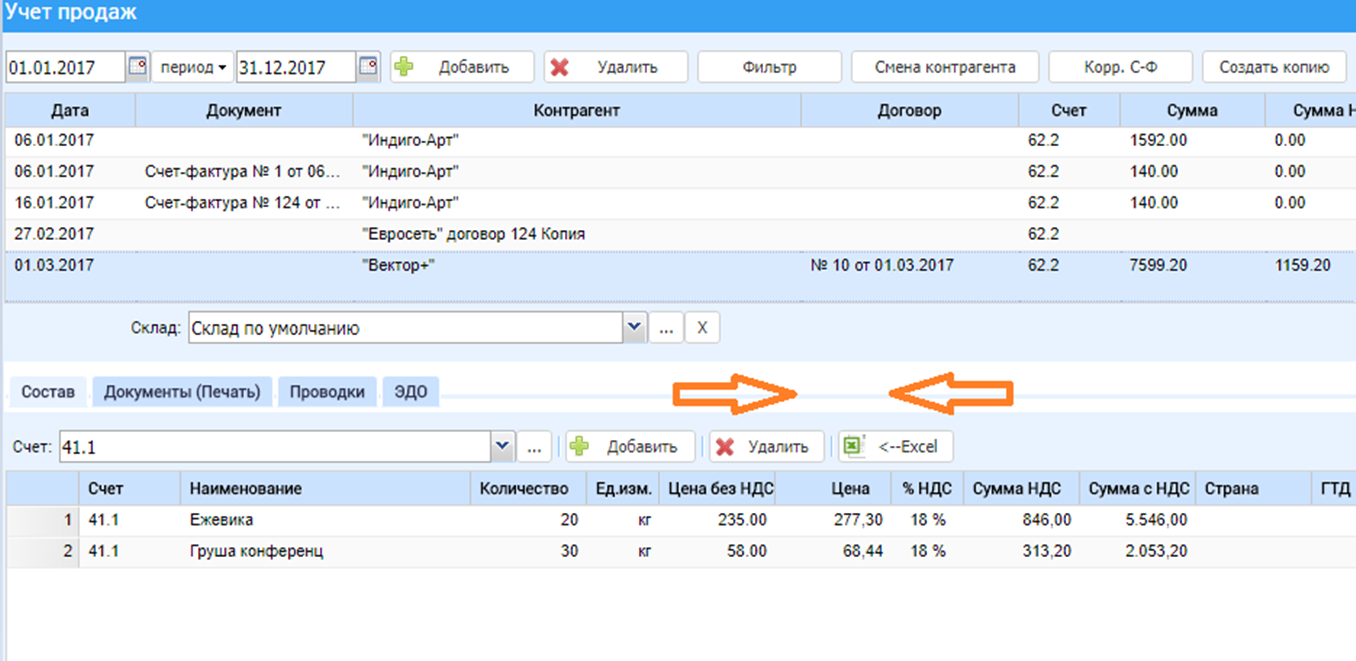Click the Цена без НДС column header
This screenshot has width=1356, height=661.
pos(718,489)
